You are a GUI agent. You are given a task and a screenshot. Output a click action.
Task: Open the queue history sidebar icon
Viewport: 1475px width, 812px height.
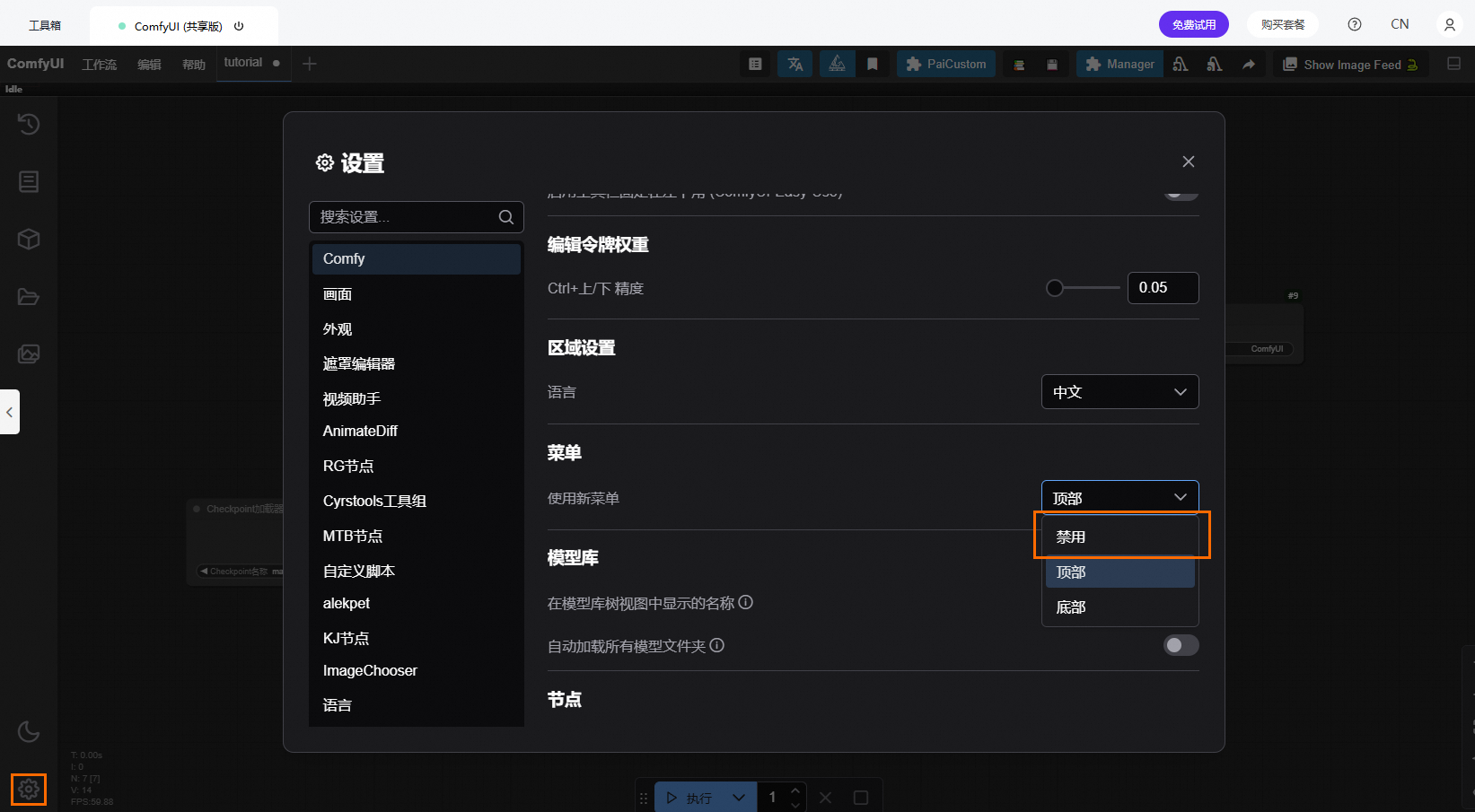(x=29, y=124)
